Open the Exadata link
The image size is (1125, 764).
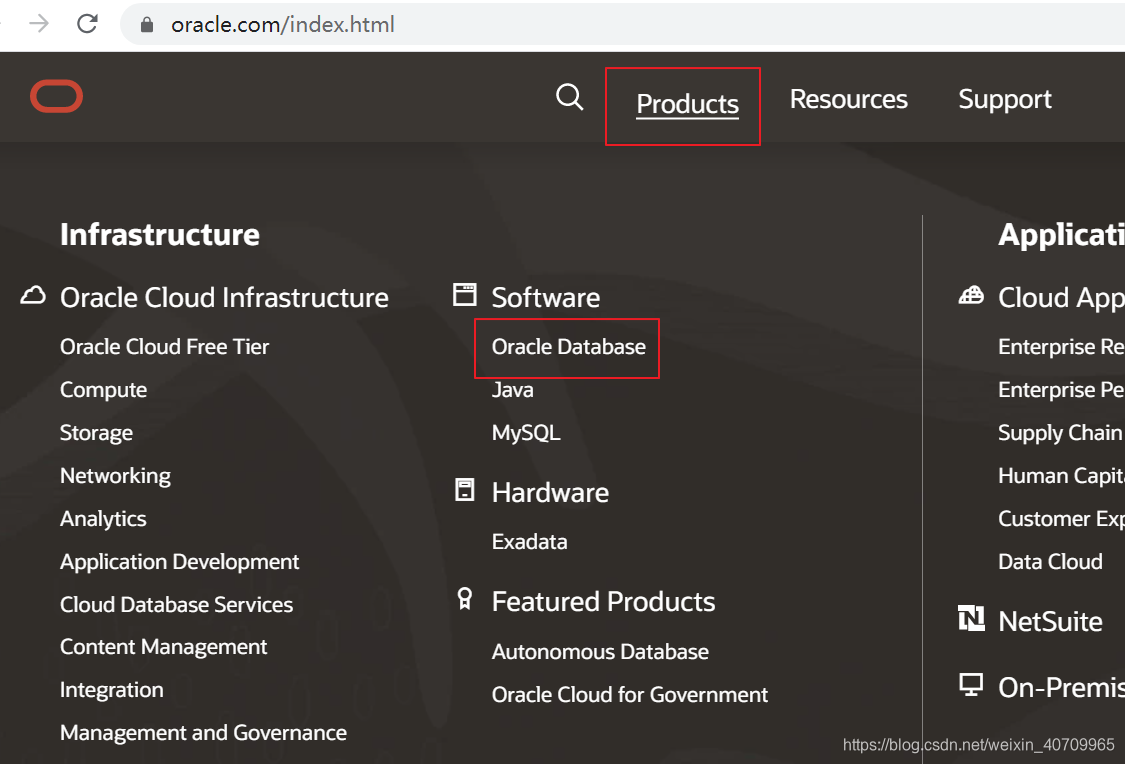click(x=529, y=542)
